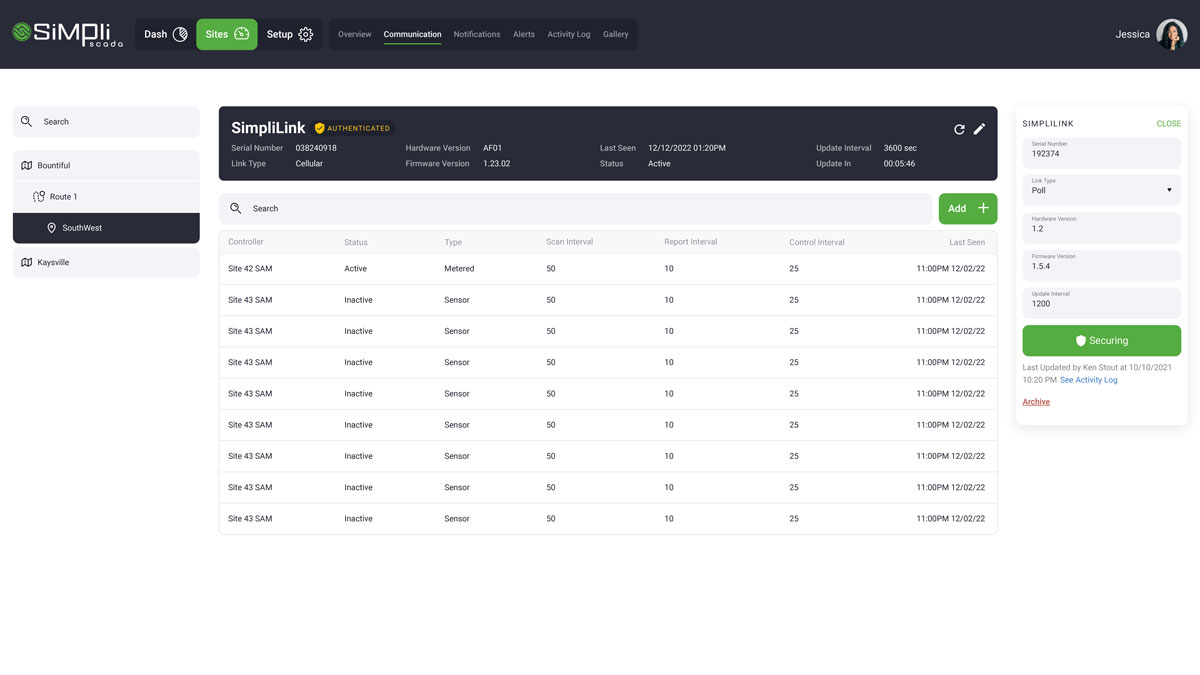This screenshot has width=1200, height=675.
Task: Click the Sites cloud icon
Action: click(x=242, y=34)
